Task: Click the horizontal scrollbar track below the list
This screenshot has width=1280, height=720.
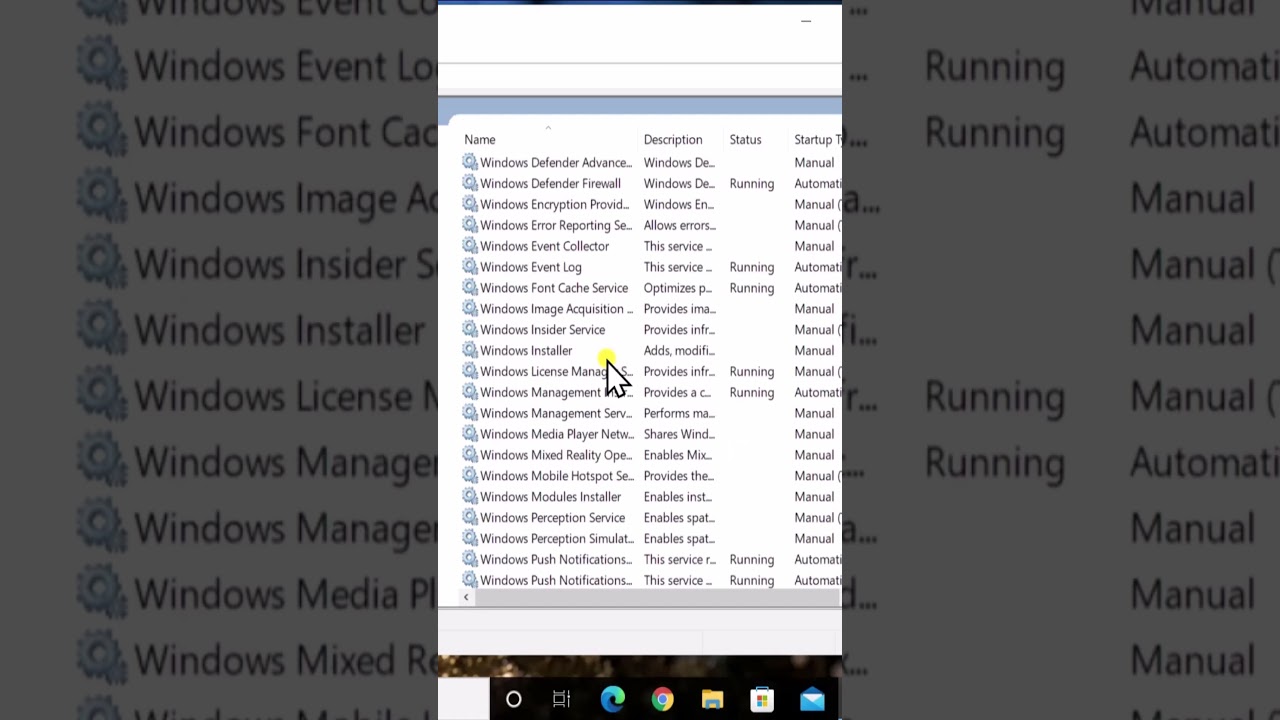Action: tap(656, 597)
